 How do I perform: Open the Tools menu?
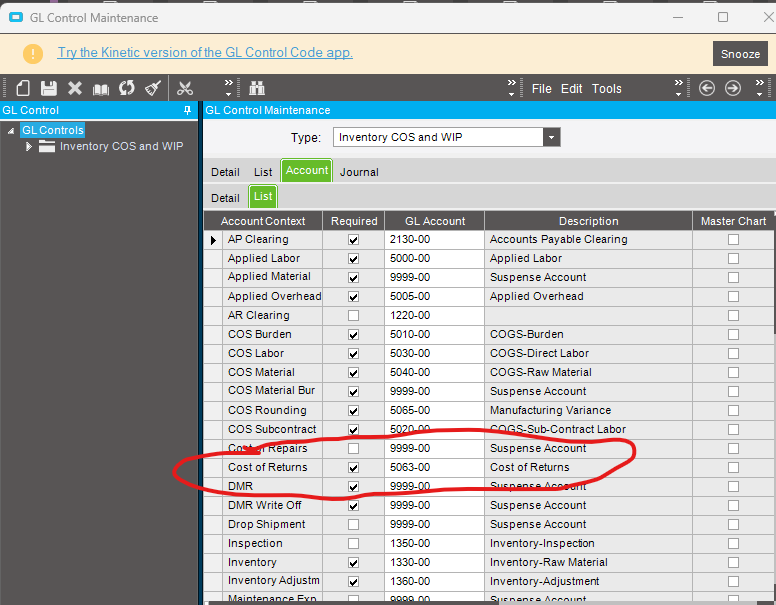(607, 89)
